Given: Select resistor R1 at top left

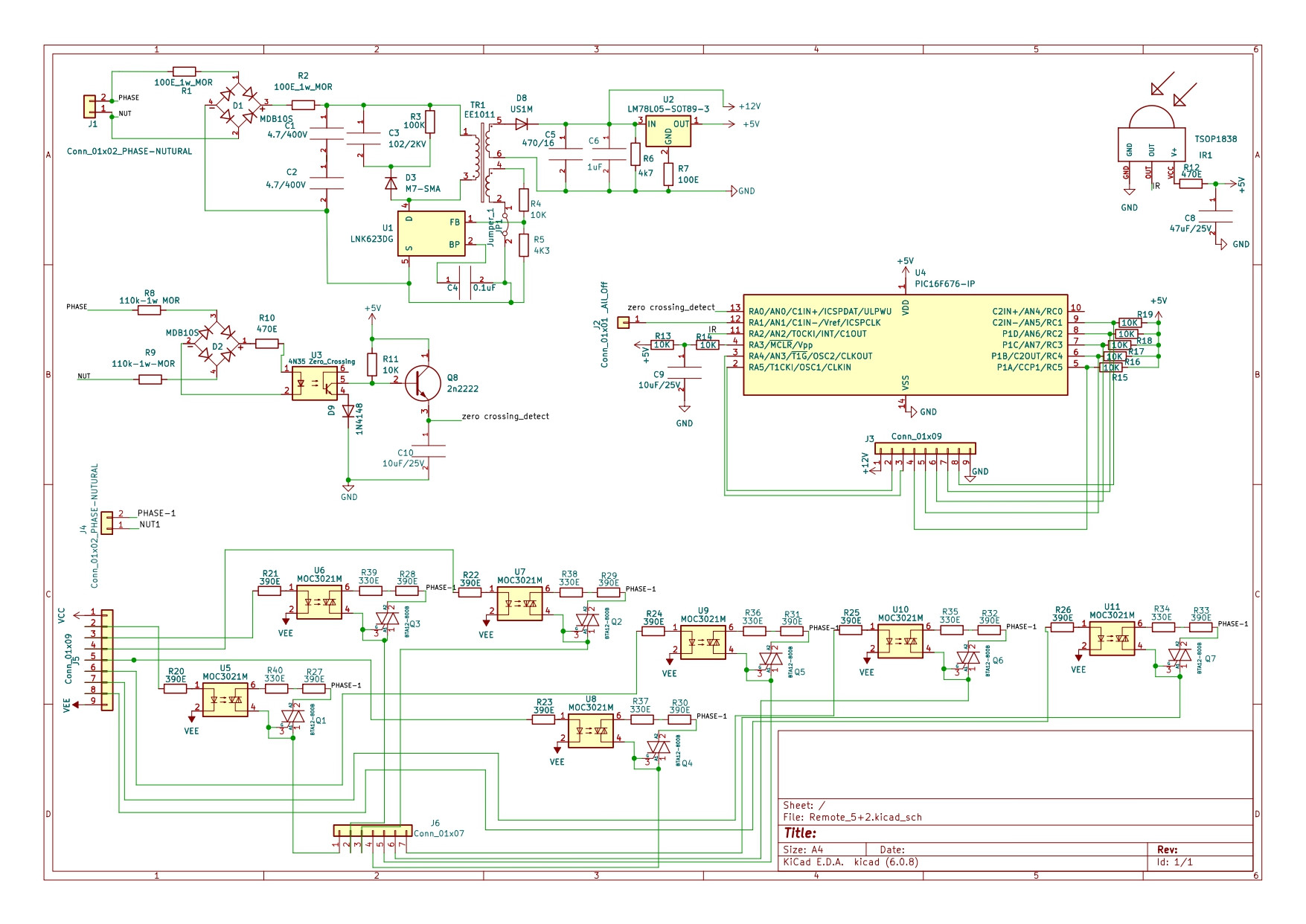Looking at the screenshot, I should tap(184, 72).
